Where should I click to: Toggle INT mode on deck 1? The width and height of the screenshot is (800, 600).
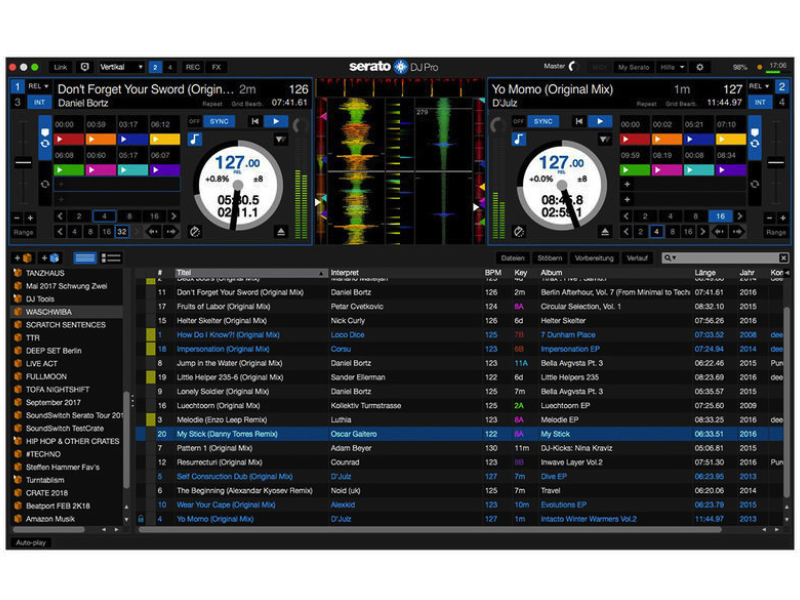(x=39, y=103)
